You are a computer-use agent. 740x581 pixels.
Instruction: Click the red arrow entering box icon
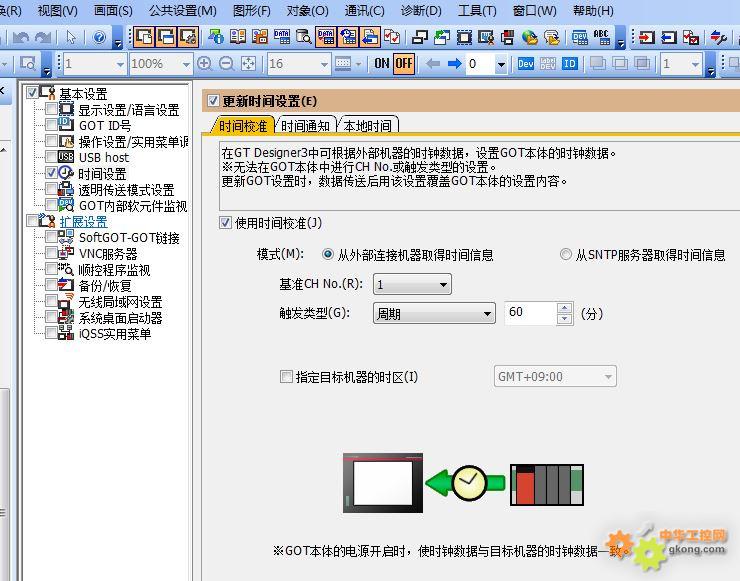pyautogui.click(x=646, y=37)
